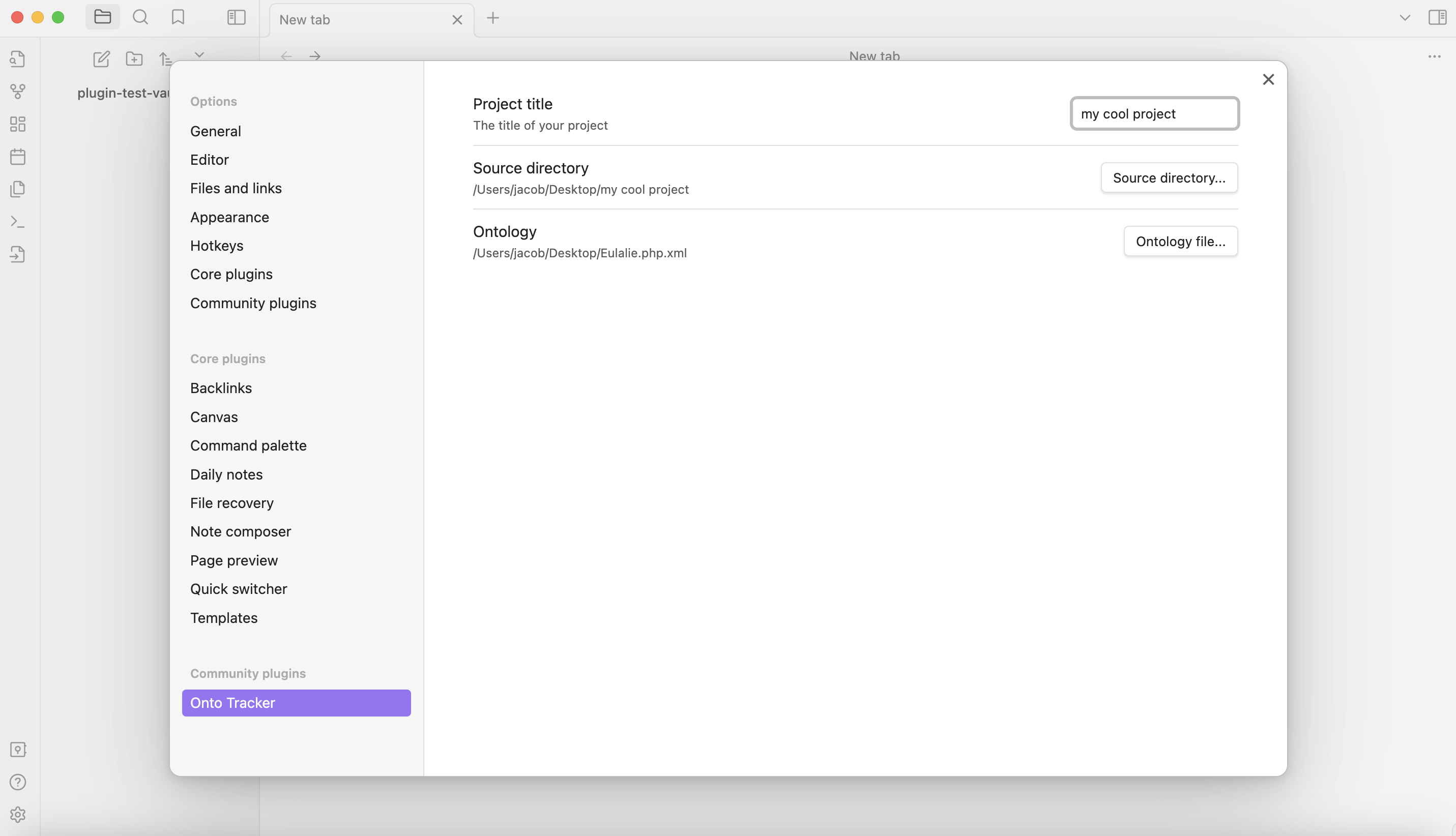Toggle the left sidebar icon

236,17
